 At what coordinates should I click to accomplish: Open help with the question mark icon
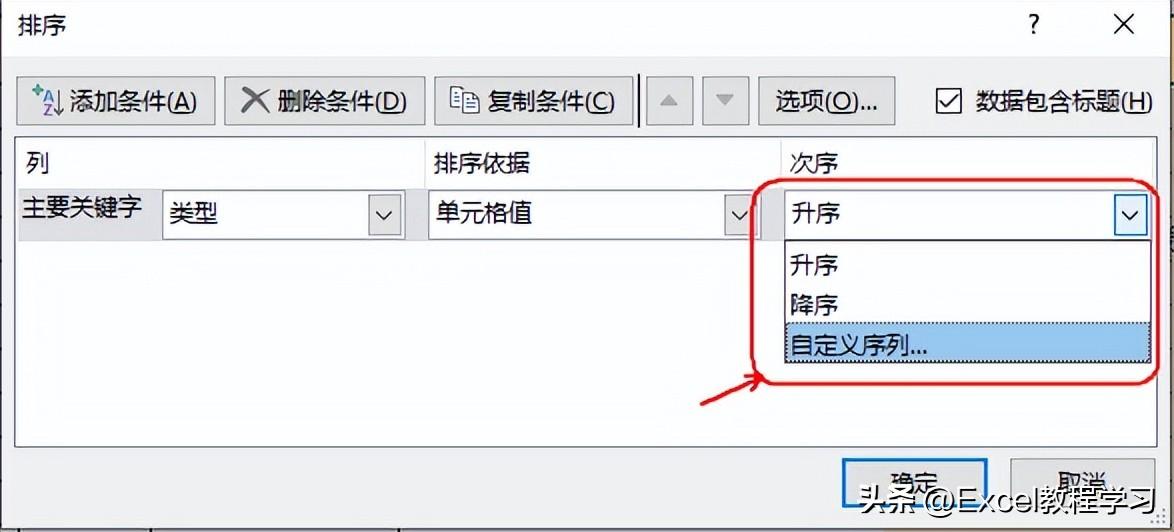coord(1034,25)
